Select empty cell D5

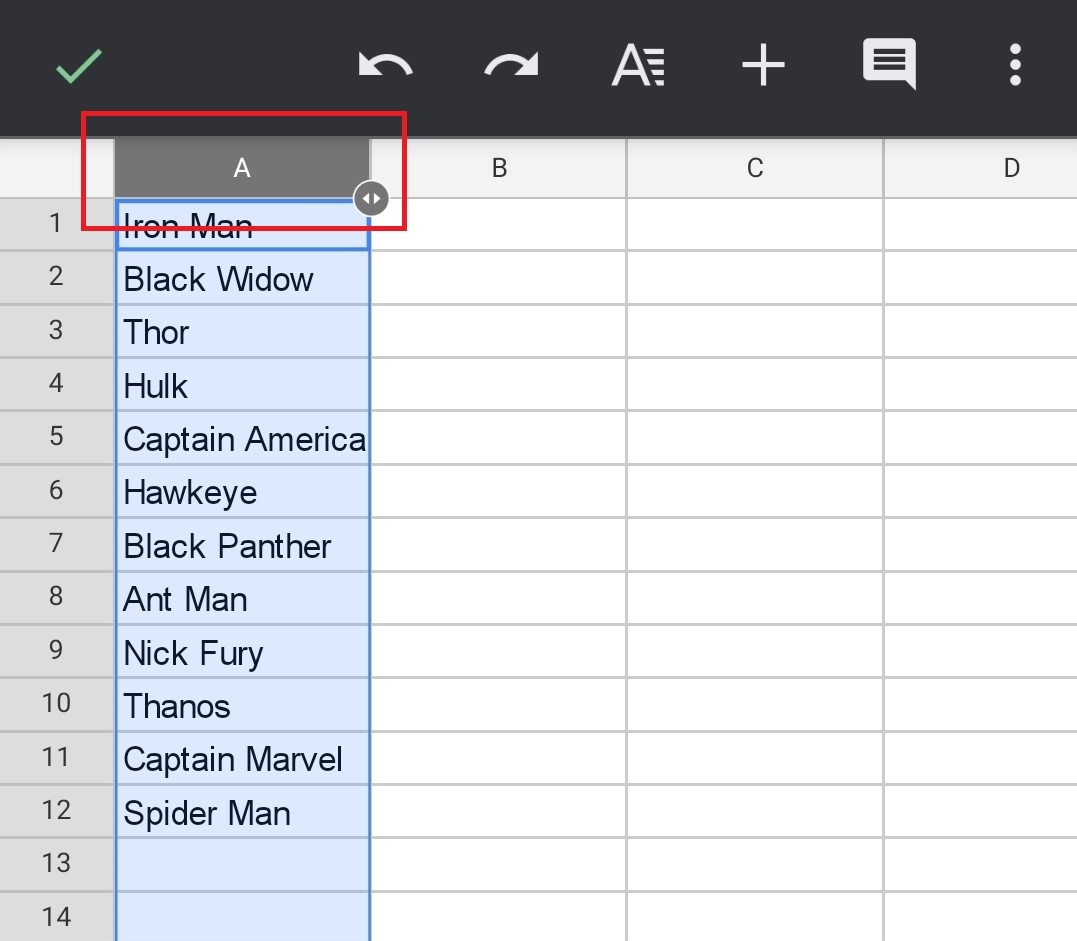click(x=981, y=438)
